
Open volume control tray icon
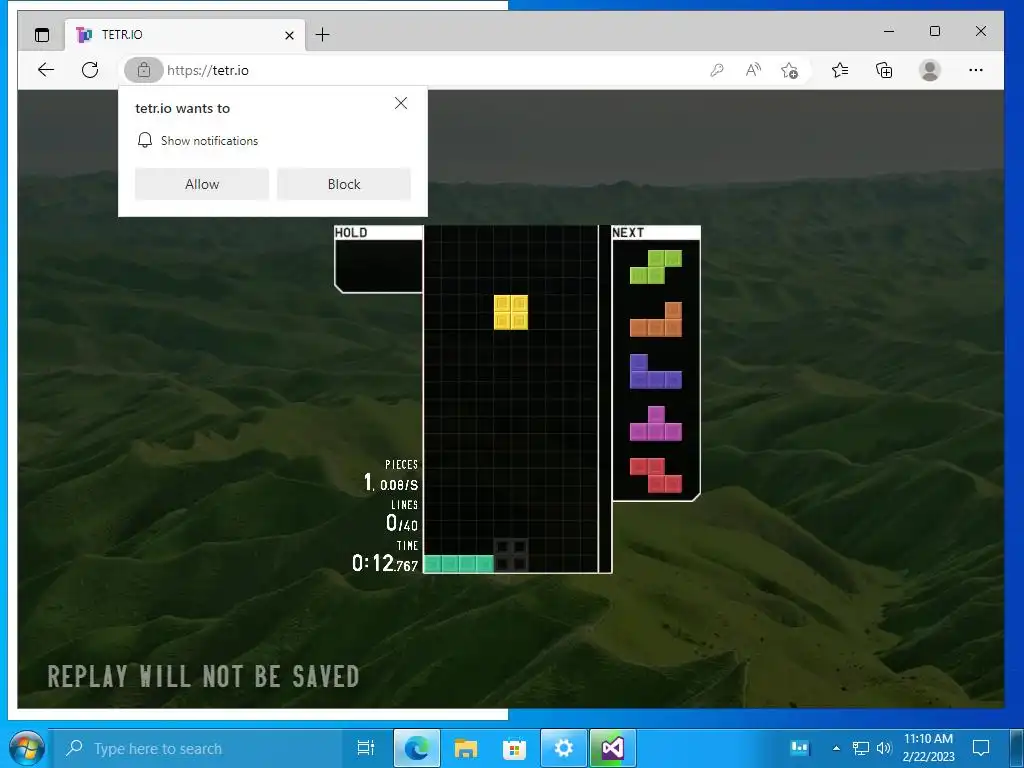(884, 748)
